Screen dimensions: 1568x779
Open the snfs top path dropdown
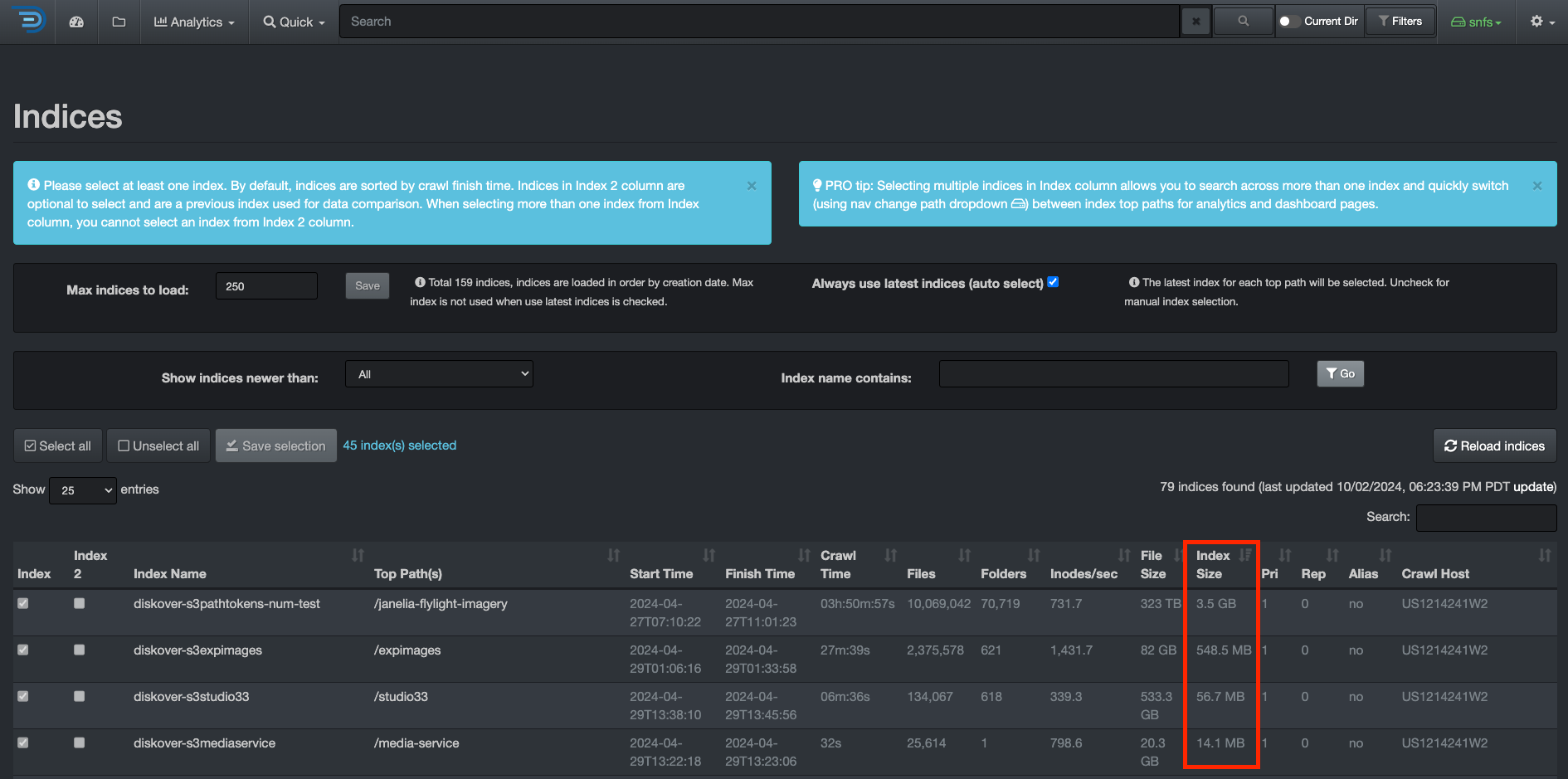tap(1477, 21)
